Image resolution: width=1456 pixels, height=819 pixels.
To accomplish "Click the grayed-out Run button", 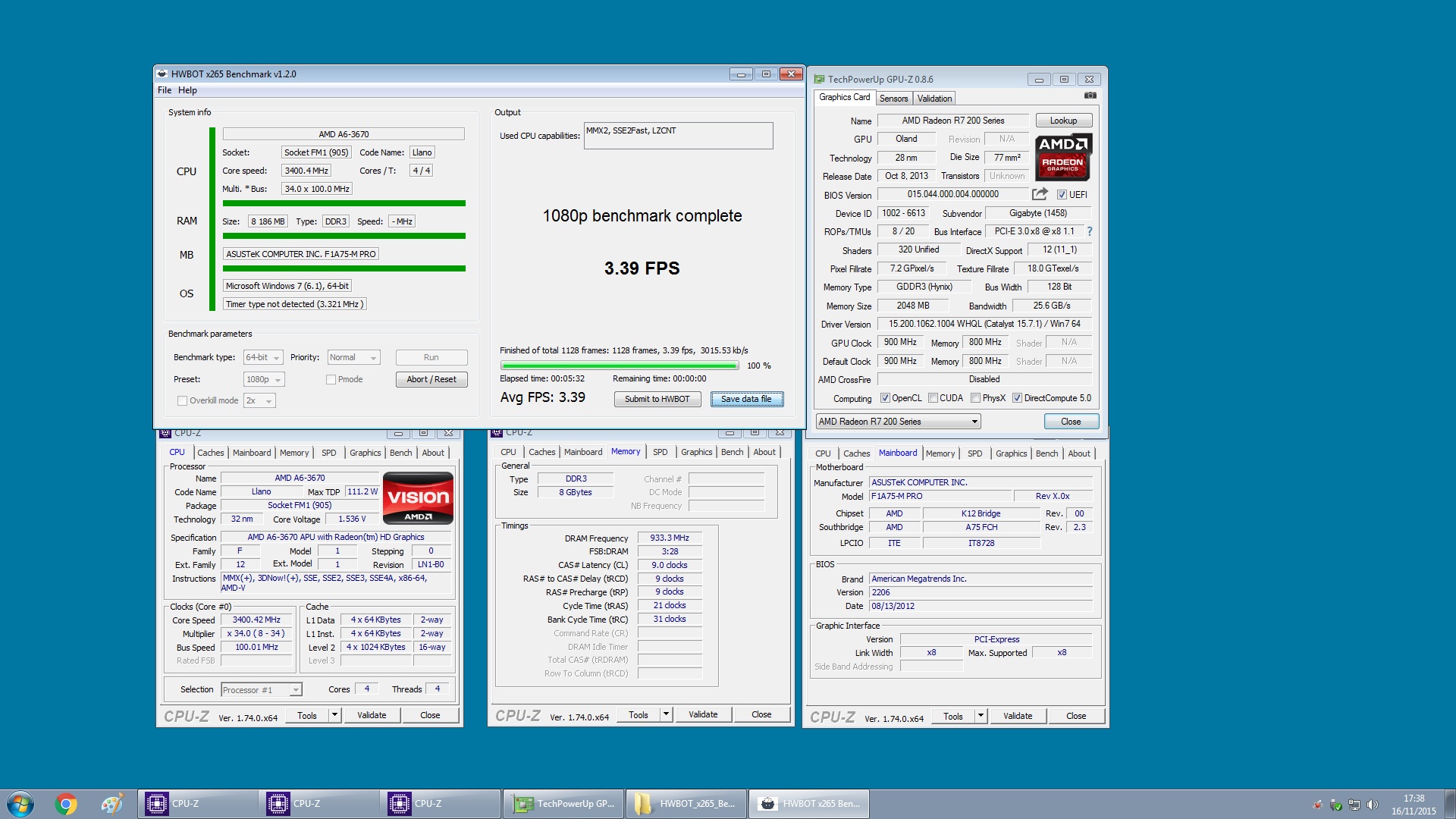I will (431, 357).
